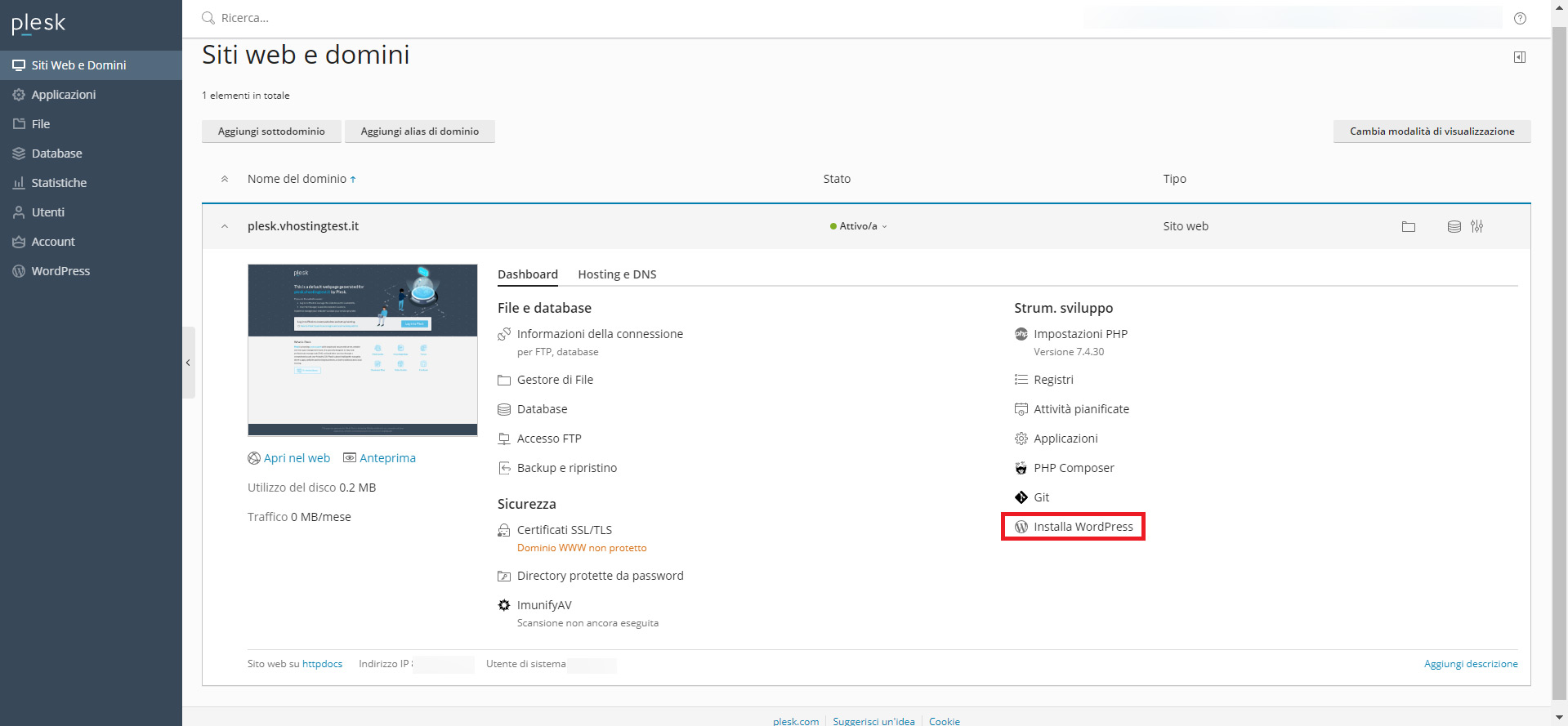Viewport: 1568px width, 726px height.
Task: Open database icon in plesk.vhostingtest.it row
Action: click(1454, 226)
